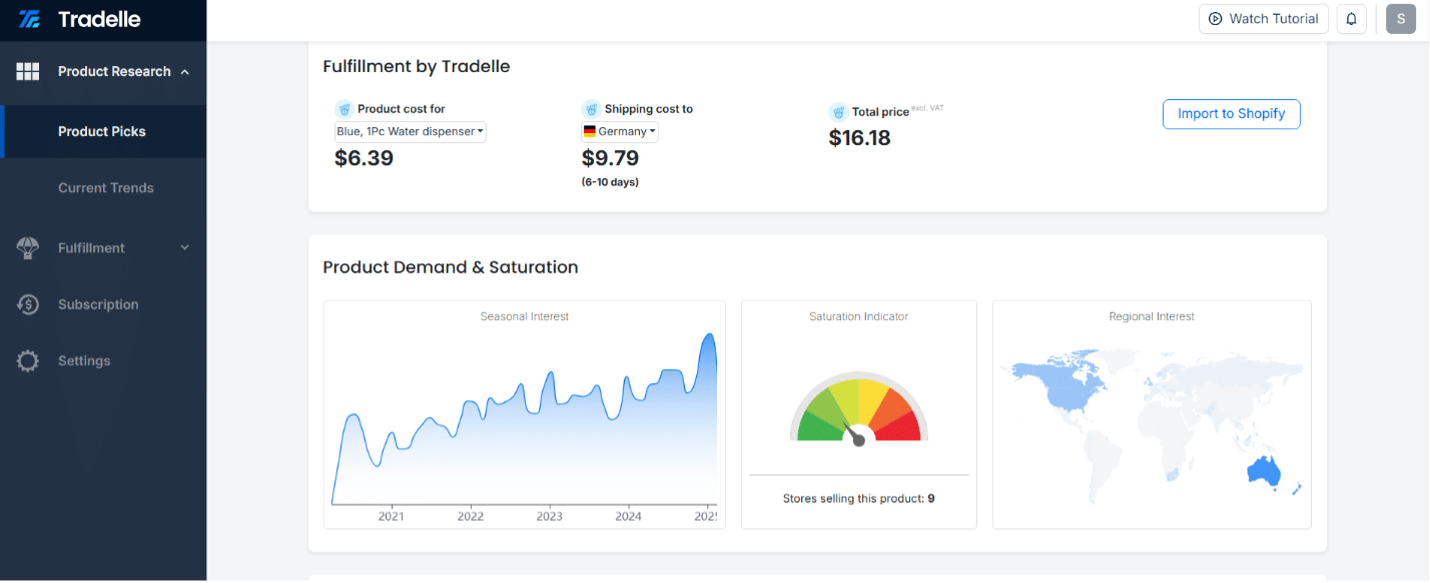The height and width of the screenshot is (583, 1430).
Task: Open the user avatar S menu
Action: pyautogui.click(x=1400, y=19)
